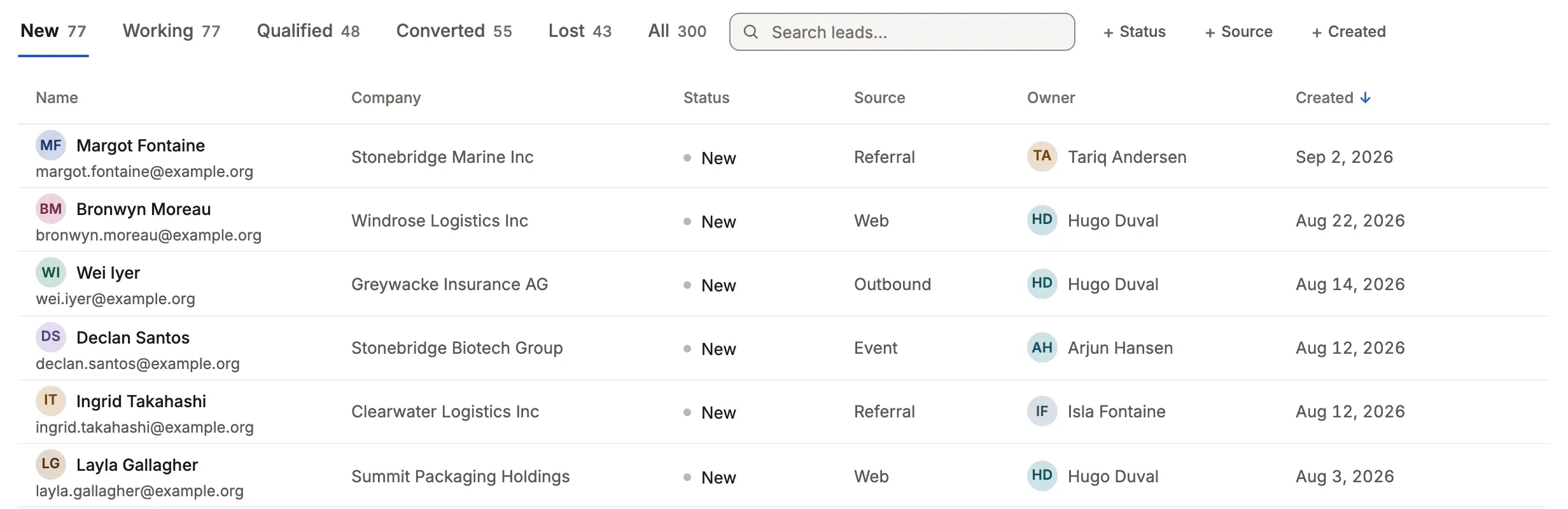Screen dimensions: 1568x509
Task: Sort by the Company column header
Action: tap(386, 98)
